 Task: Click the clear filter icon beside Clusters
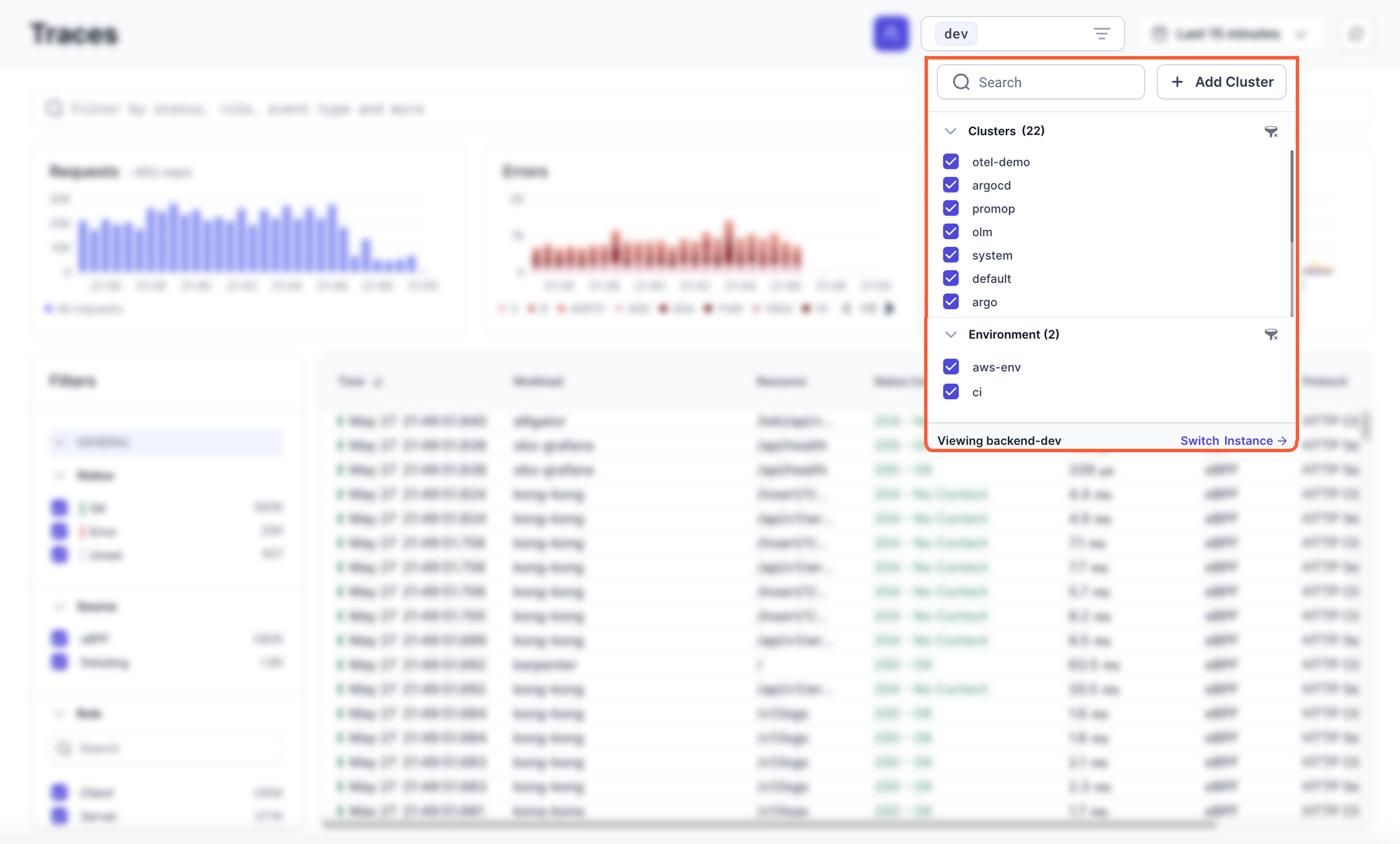pos(1270,132)
